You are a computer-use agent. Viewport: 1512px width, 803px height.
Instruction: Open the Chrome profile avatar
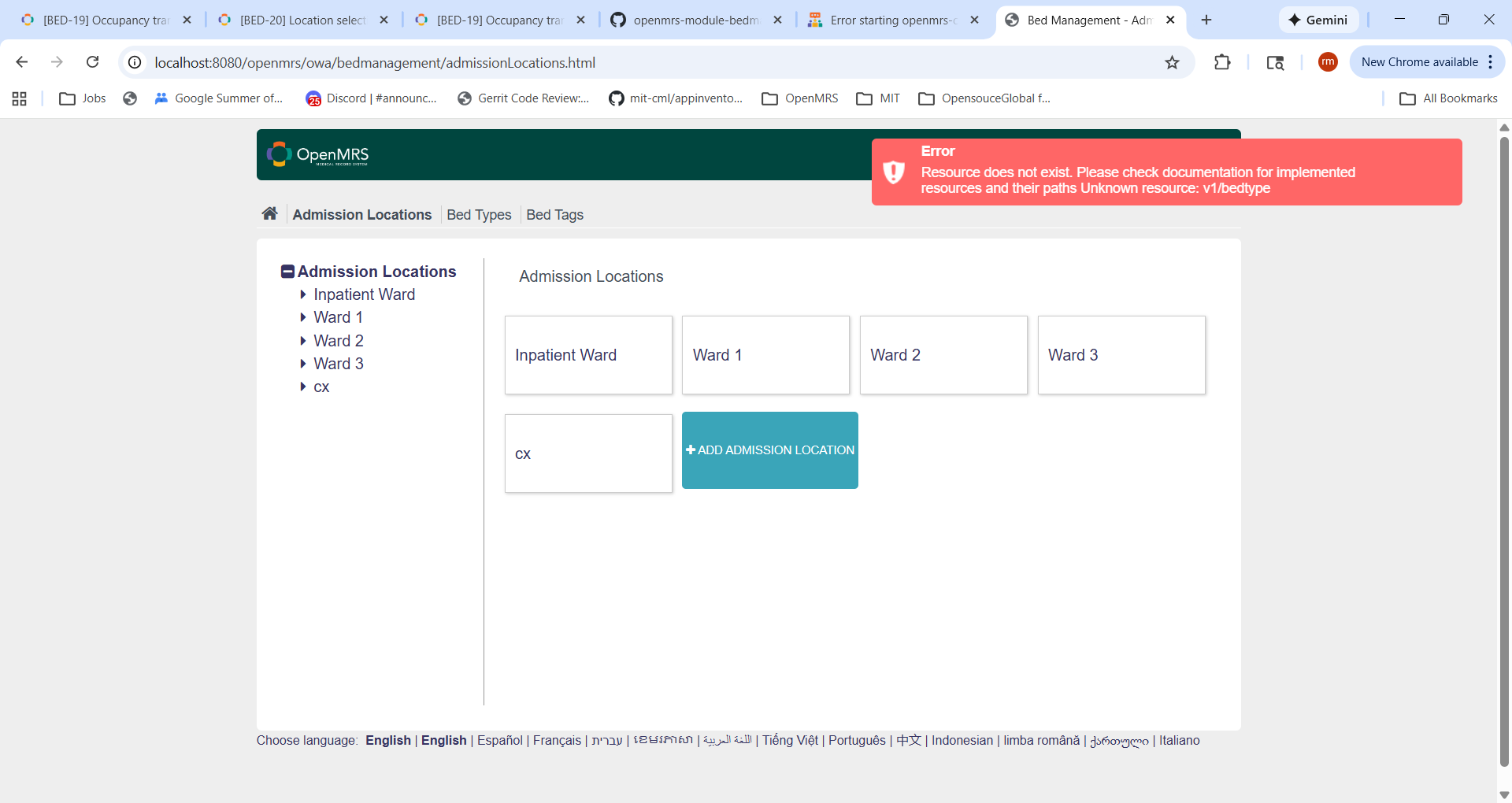coord(1328,62)
